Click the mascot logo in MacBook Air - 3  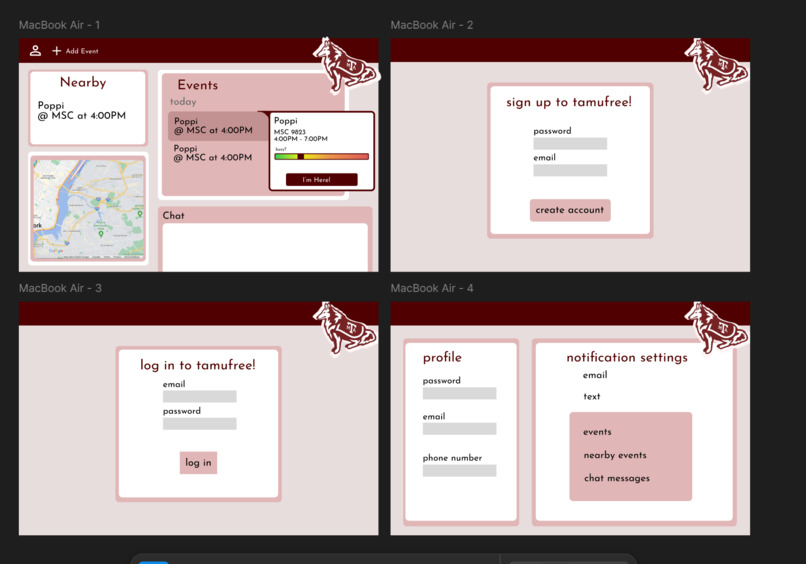(x=345, y=328)
